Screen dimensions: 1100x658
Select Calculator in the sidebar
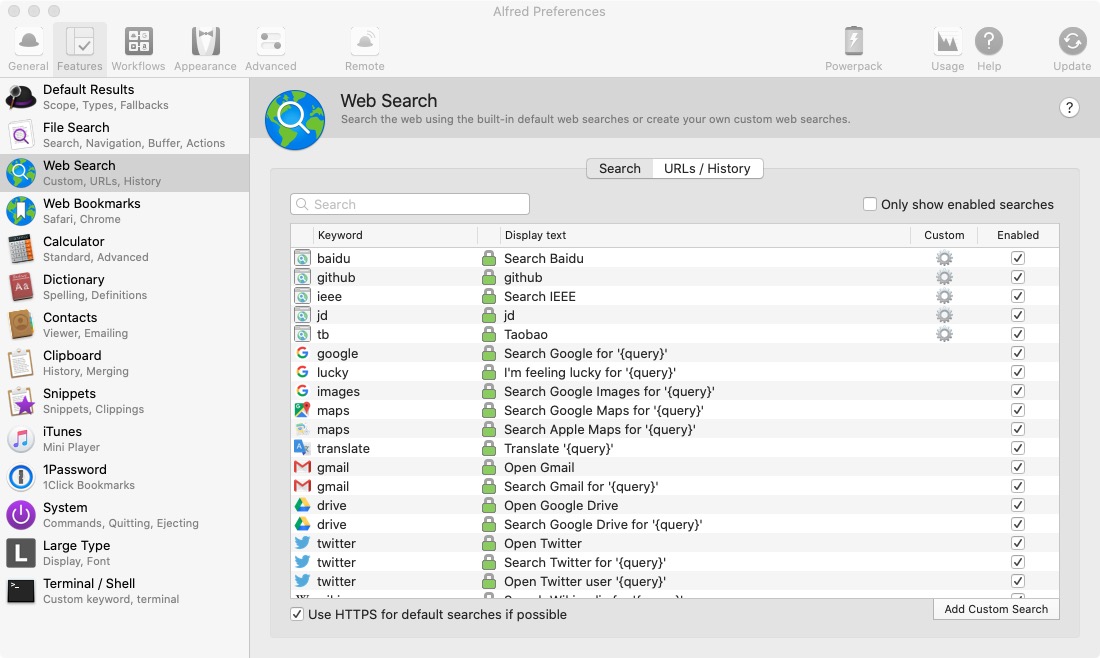click(x=125, y=248)
